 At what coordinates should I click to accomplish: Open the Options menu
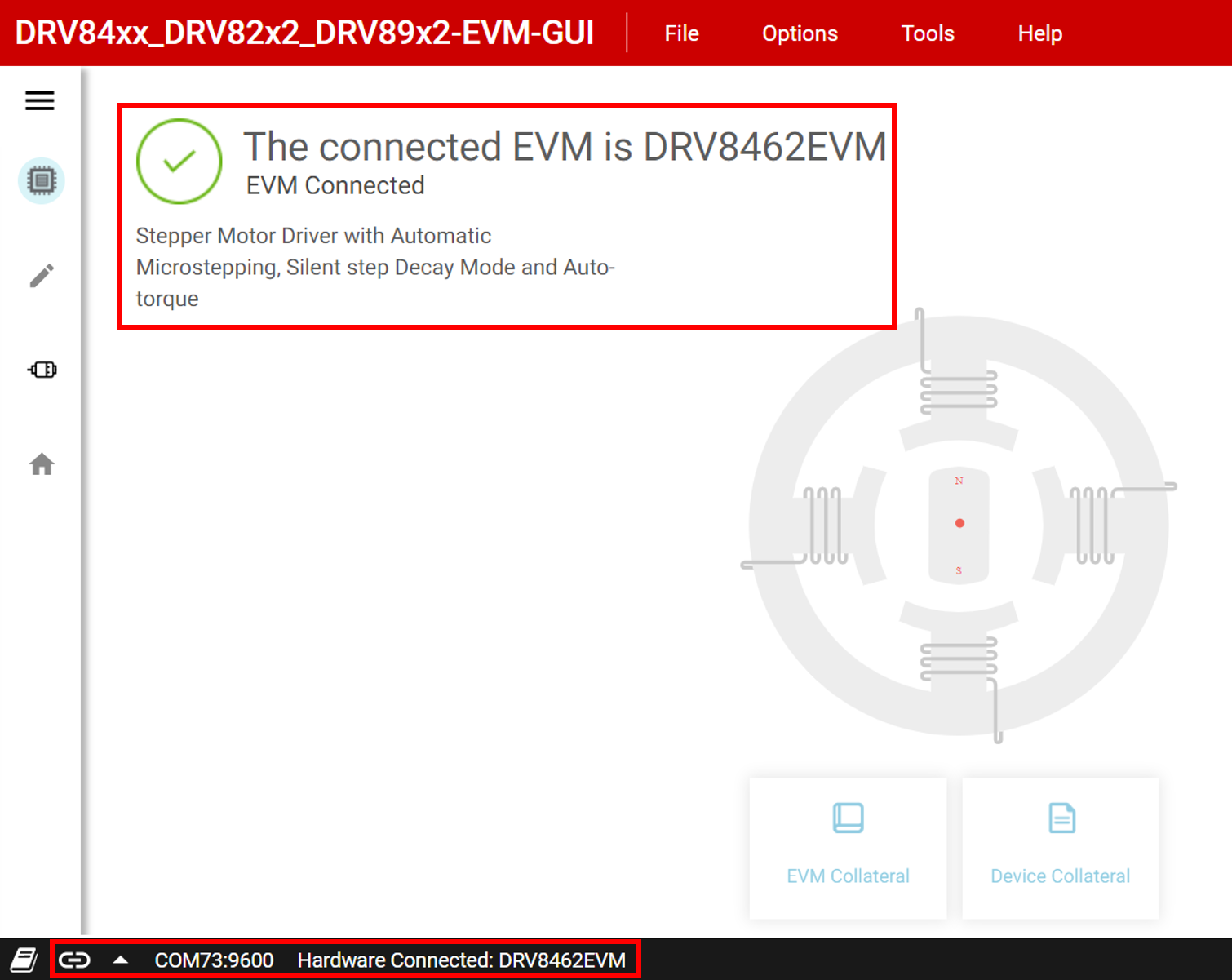point(800,33)
